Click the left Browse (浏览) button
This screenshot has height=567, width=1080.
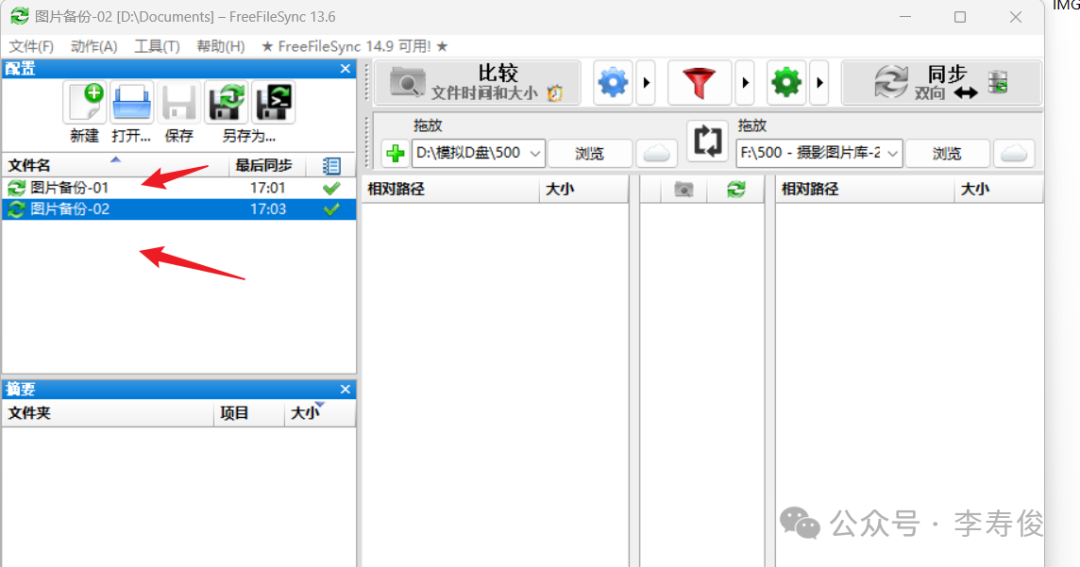click(x=590, y=154)
